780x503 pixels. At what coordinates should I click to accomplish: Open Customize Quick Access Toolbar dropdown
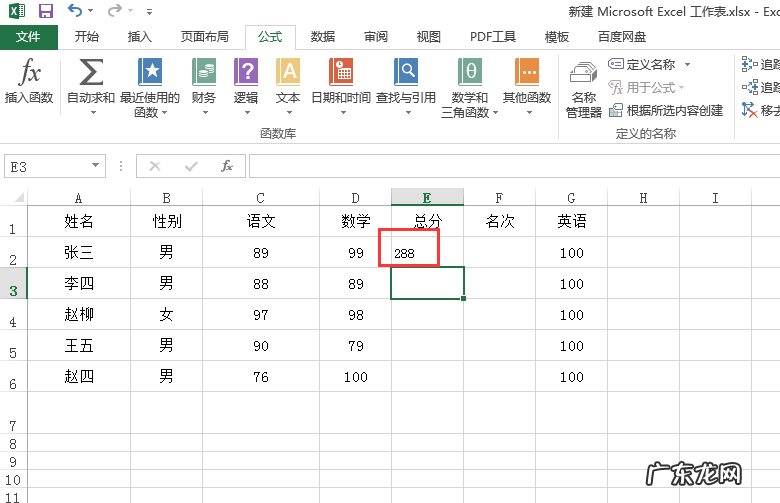coord(149,11)
